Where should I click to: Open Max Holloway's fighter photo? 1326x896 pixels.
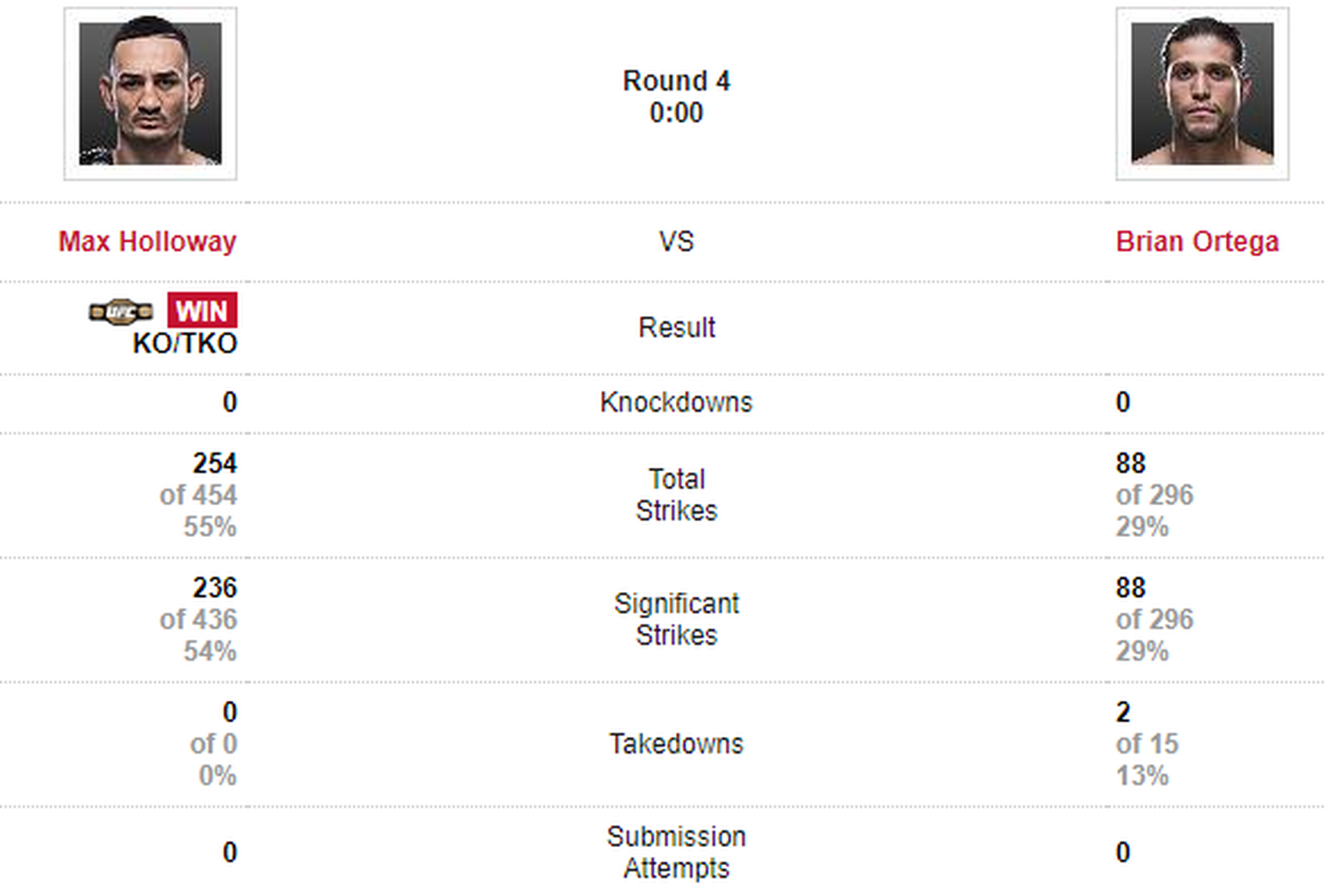pos(150,94)
